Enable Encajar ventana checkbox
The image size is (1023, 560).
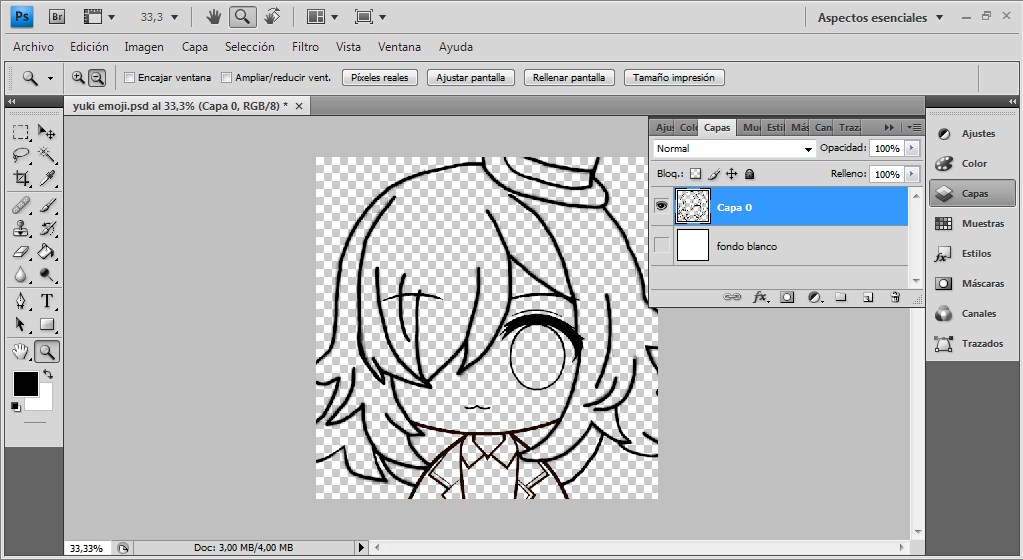(129, 78)
